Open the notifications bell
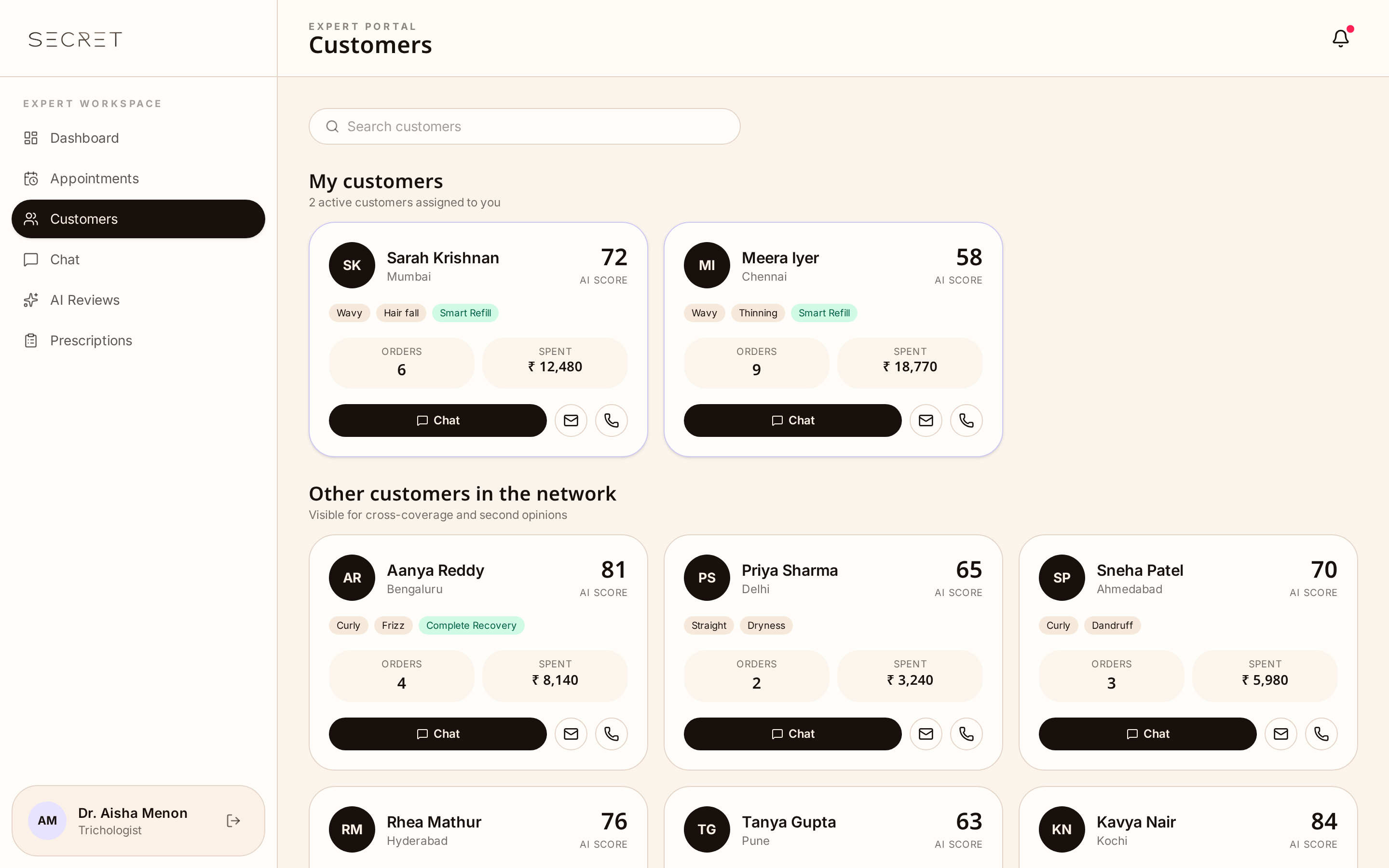The width and height of the screenshot is (1389, 868). tap(1341, 39)
